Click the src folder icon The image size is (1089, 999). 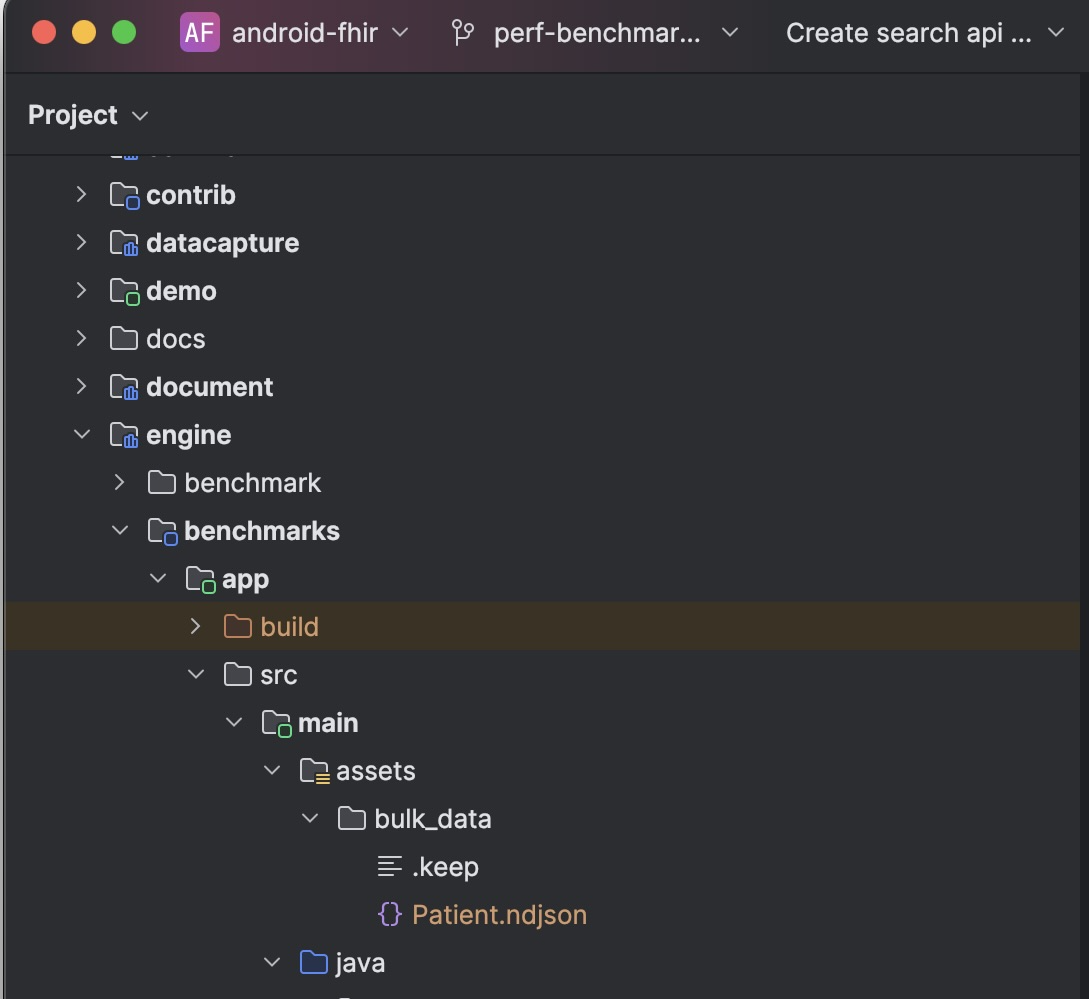point(238,674)
